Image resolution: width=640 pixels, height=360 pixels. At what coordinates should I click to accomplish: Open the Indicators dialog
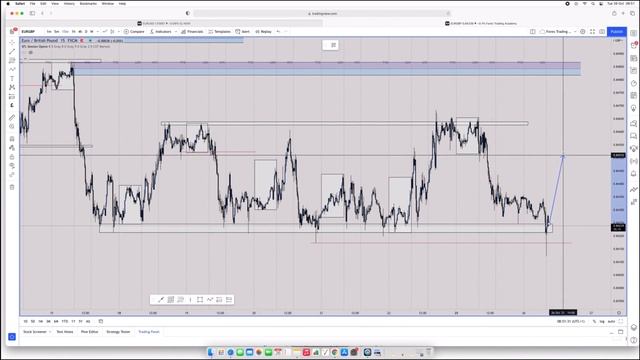(161, 31)
